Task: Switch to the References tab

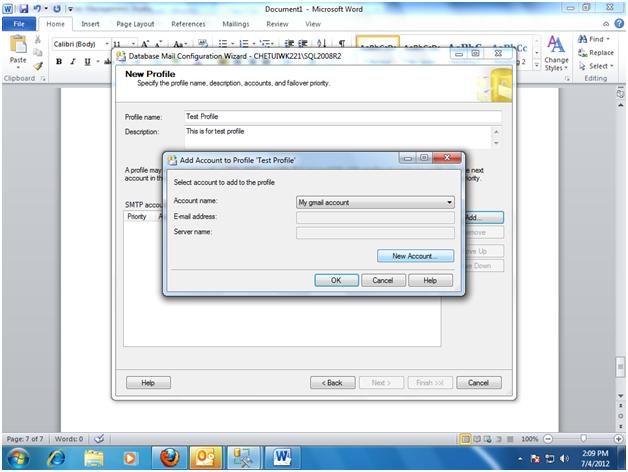Action: pos(188,24)
